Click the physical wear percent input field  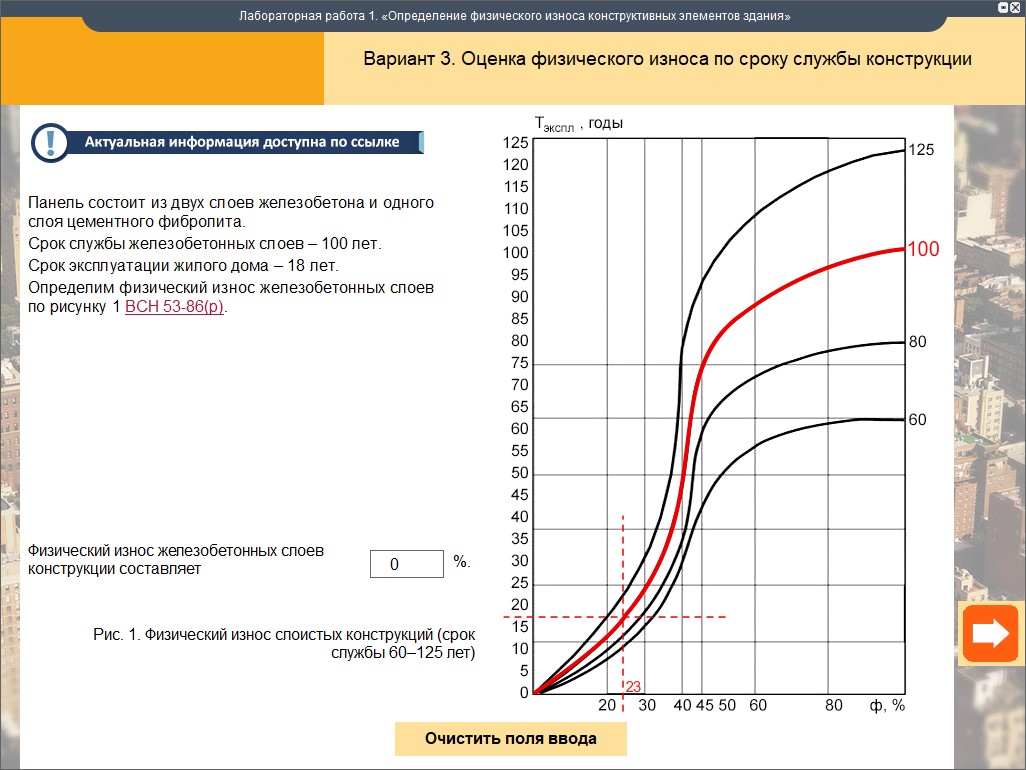pyautogui.click(x=406, y=564)
